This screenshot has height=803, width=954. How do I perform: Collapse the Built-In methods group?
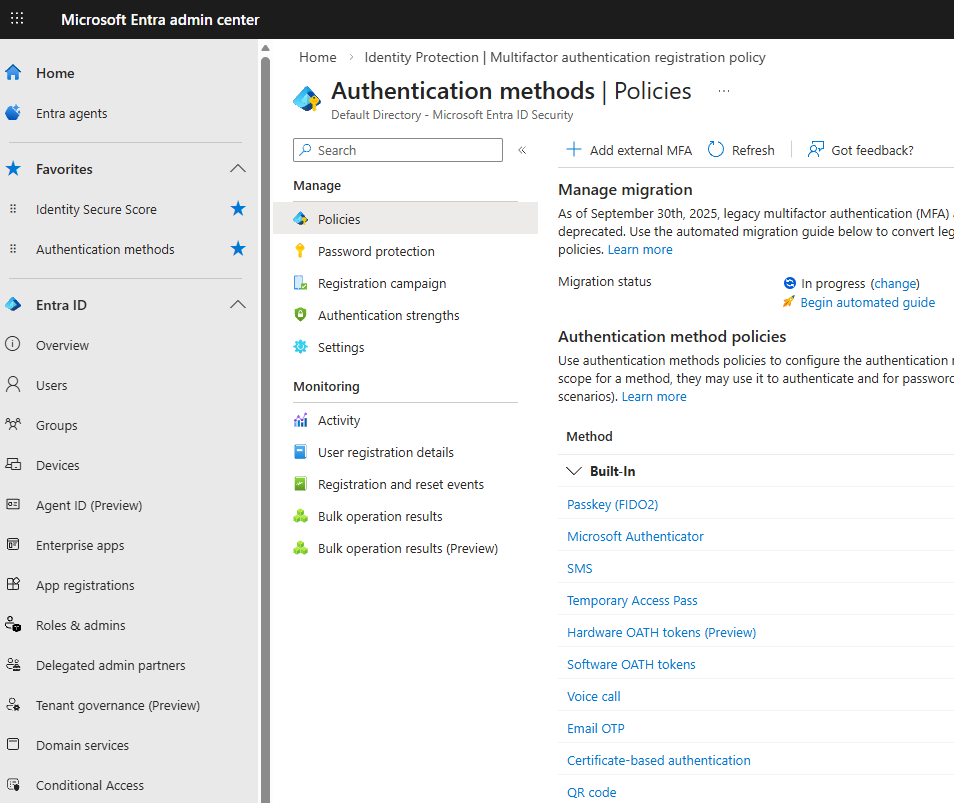pos(574,471)
